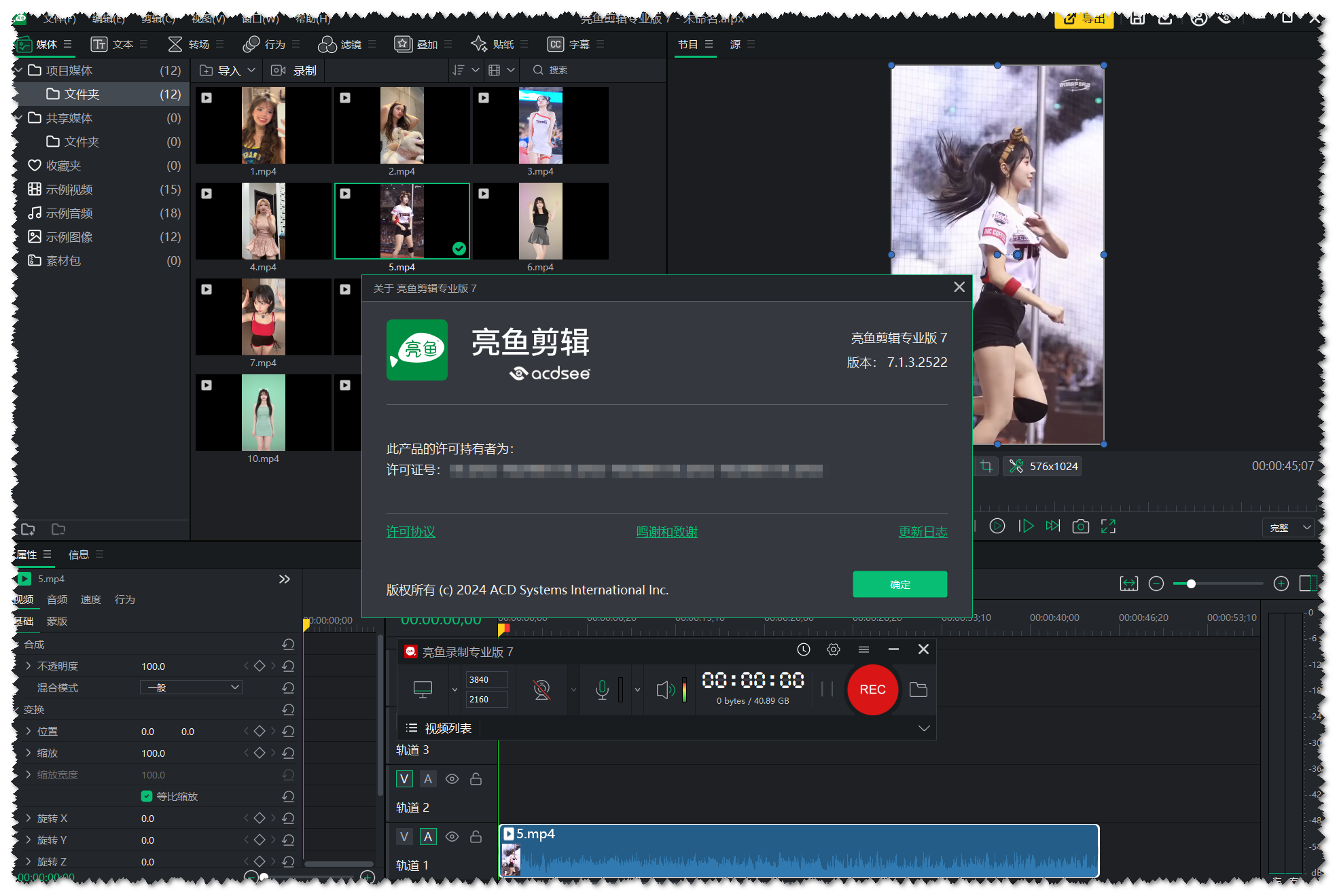Image resolution: width=1337 pixels, height=896 pixels.
Task: Select screen capture monitor icon
Action: [x=423, y=689]
